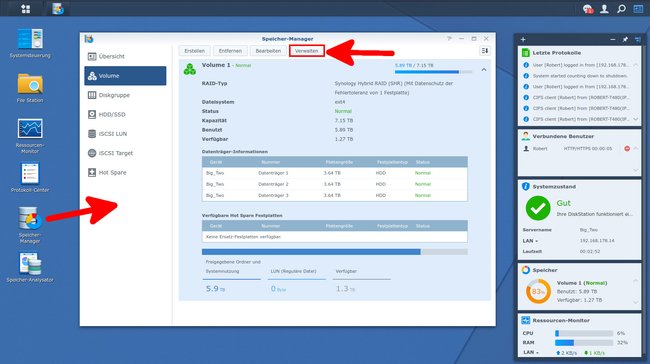Click Keine Ersatz-Festplatten verfügbar row
Screen dimensions: 650x364
335,237
